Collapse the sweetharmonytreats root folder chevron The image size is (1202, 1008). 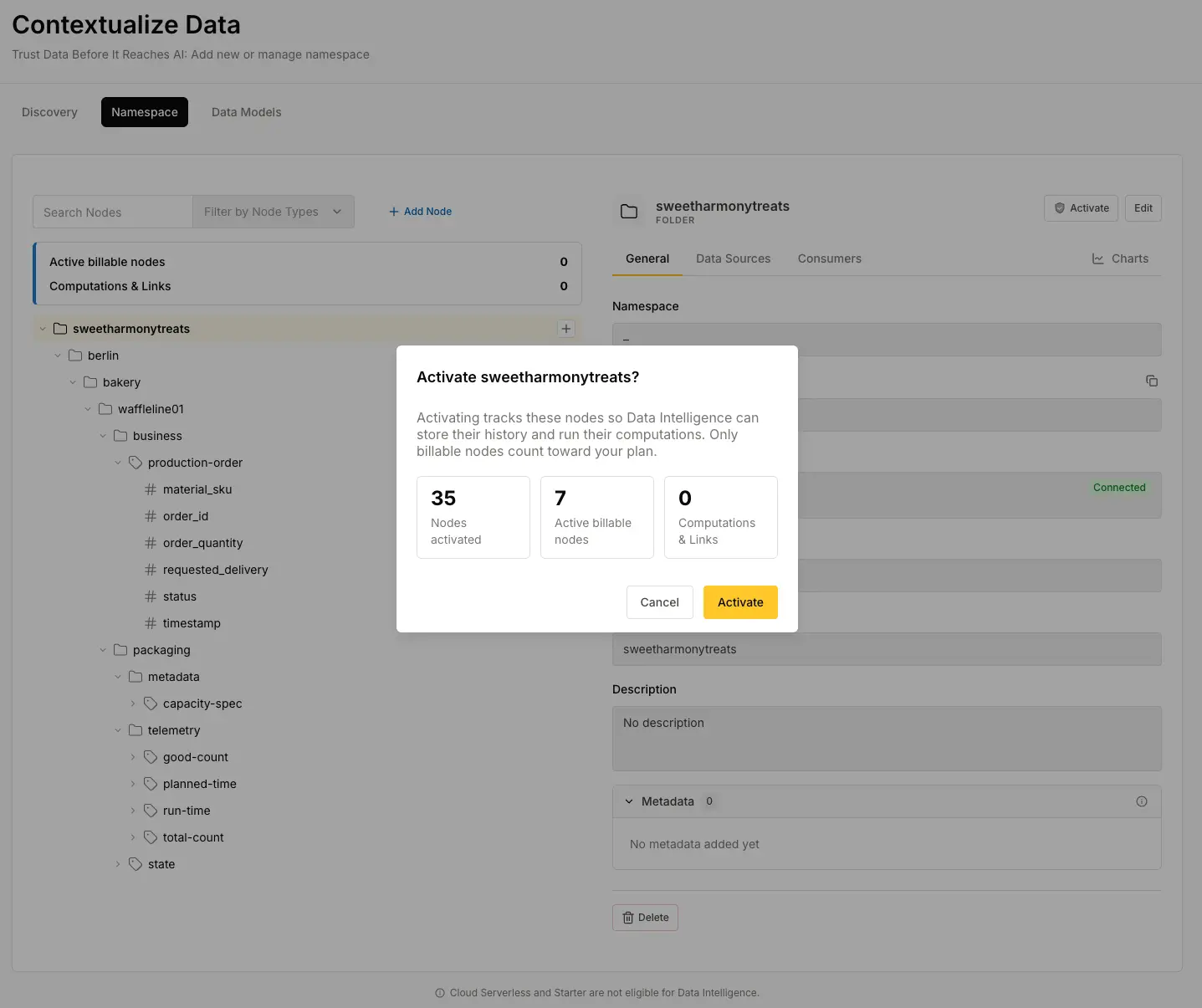tap(43, 329)
